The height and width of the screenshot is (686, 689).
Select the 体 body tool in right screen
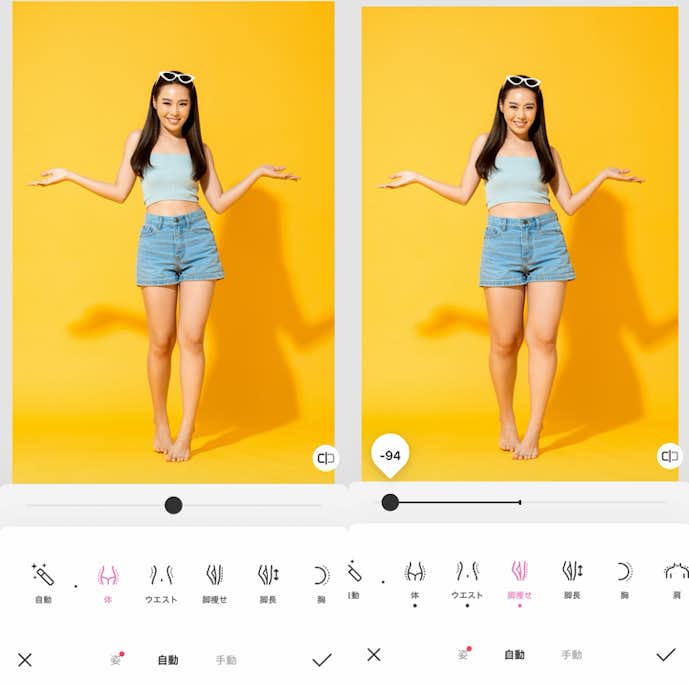point(414,579)
